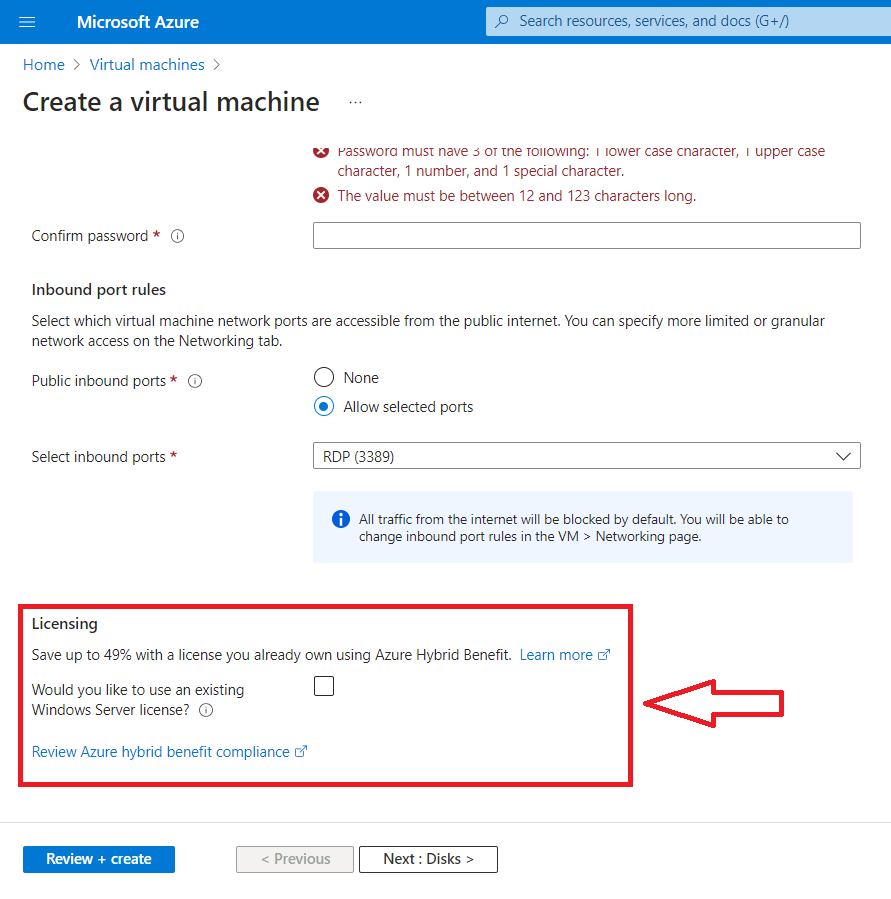Go to Home breadcrumb
This screenshot has height=899, width=891.
pos(43,65)
